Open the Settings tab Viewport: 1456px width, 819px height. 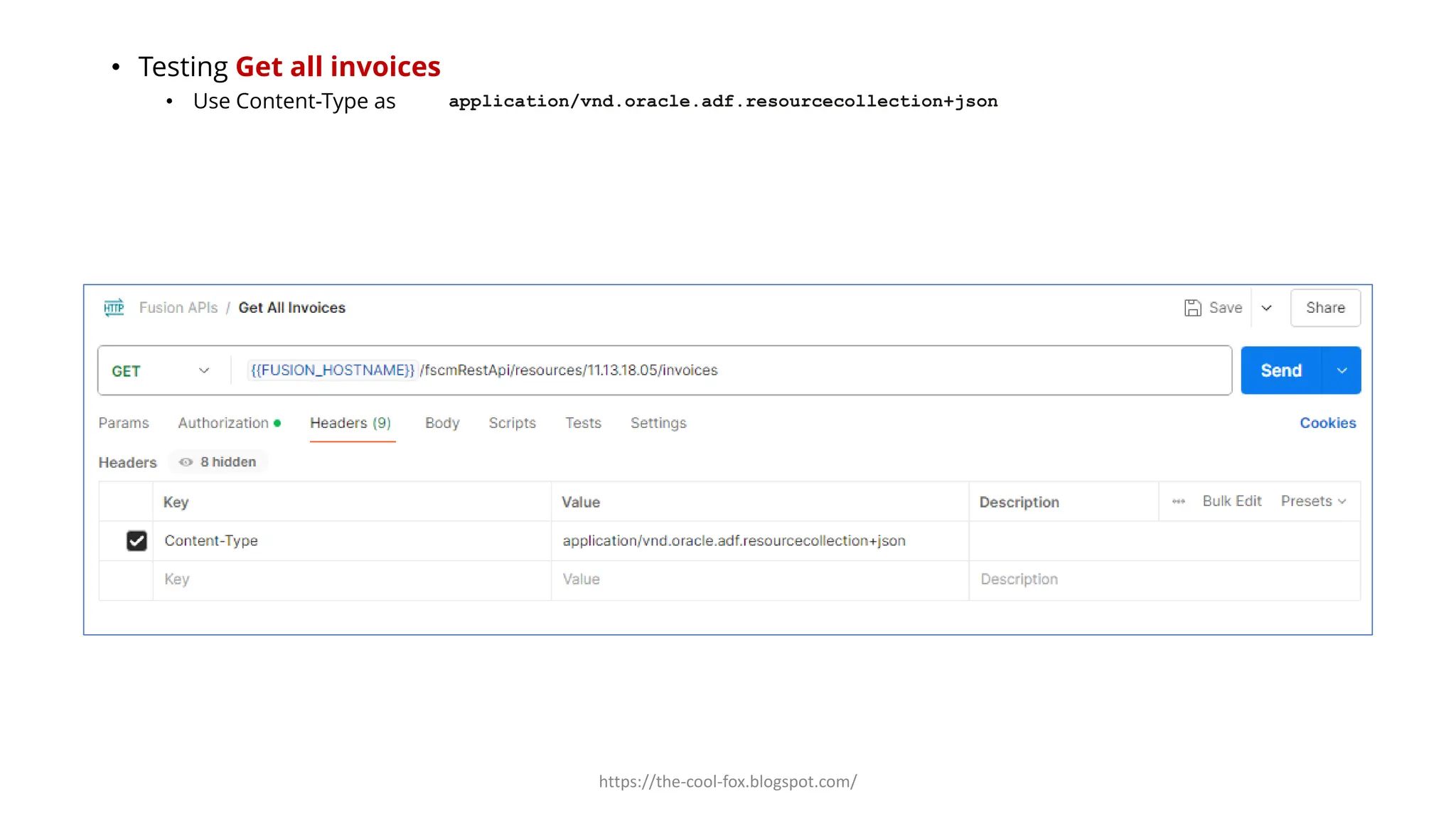pyautogui.click(x=658, y=423)
